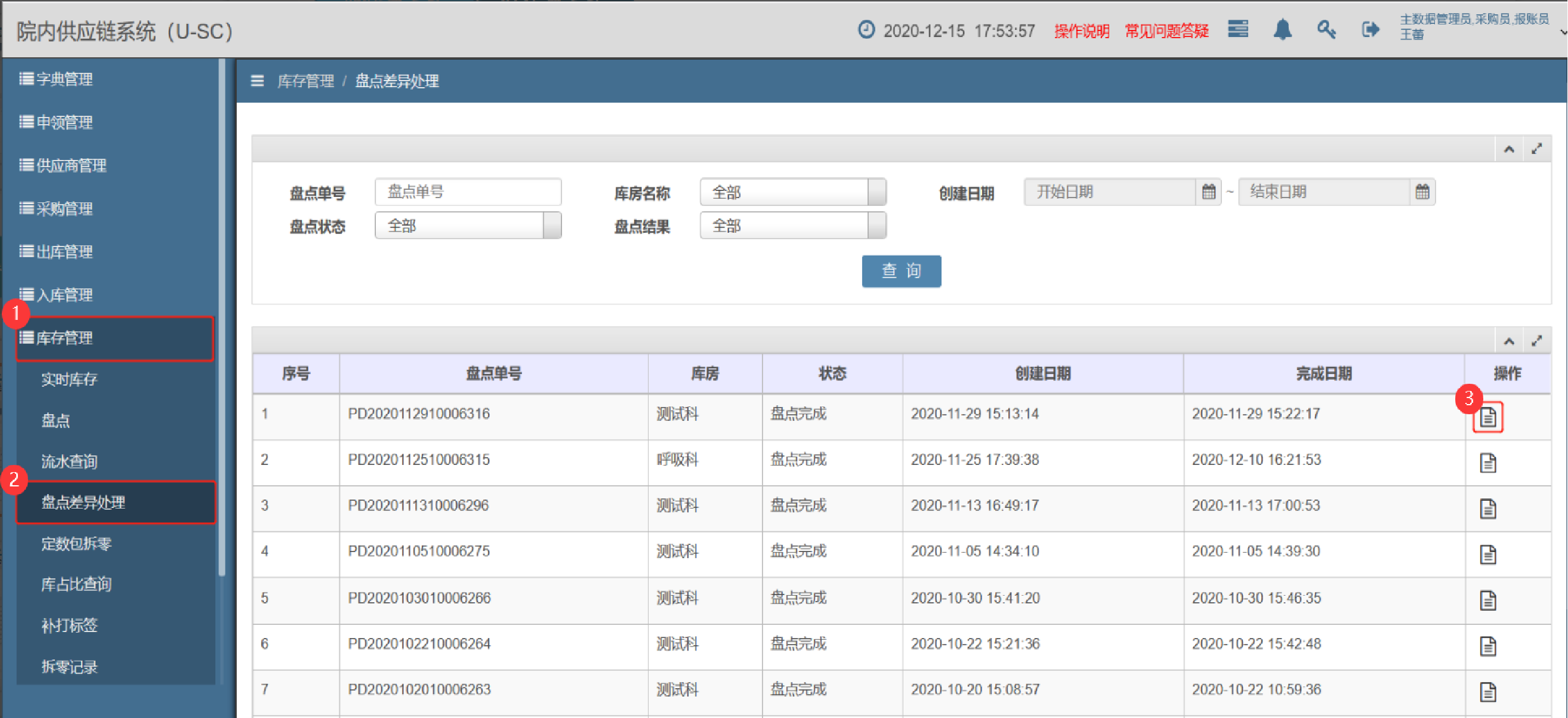This screenshot has width=1568, height=718.
Task: Open 拆零记录 submenu item
Action: click(69, 667)
